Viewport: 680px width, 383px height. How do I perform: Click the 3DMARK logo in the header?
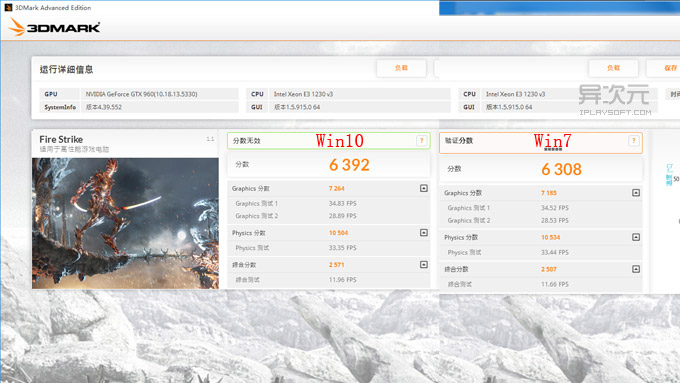(x=55, y=27)
